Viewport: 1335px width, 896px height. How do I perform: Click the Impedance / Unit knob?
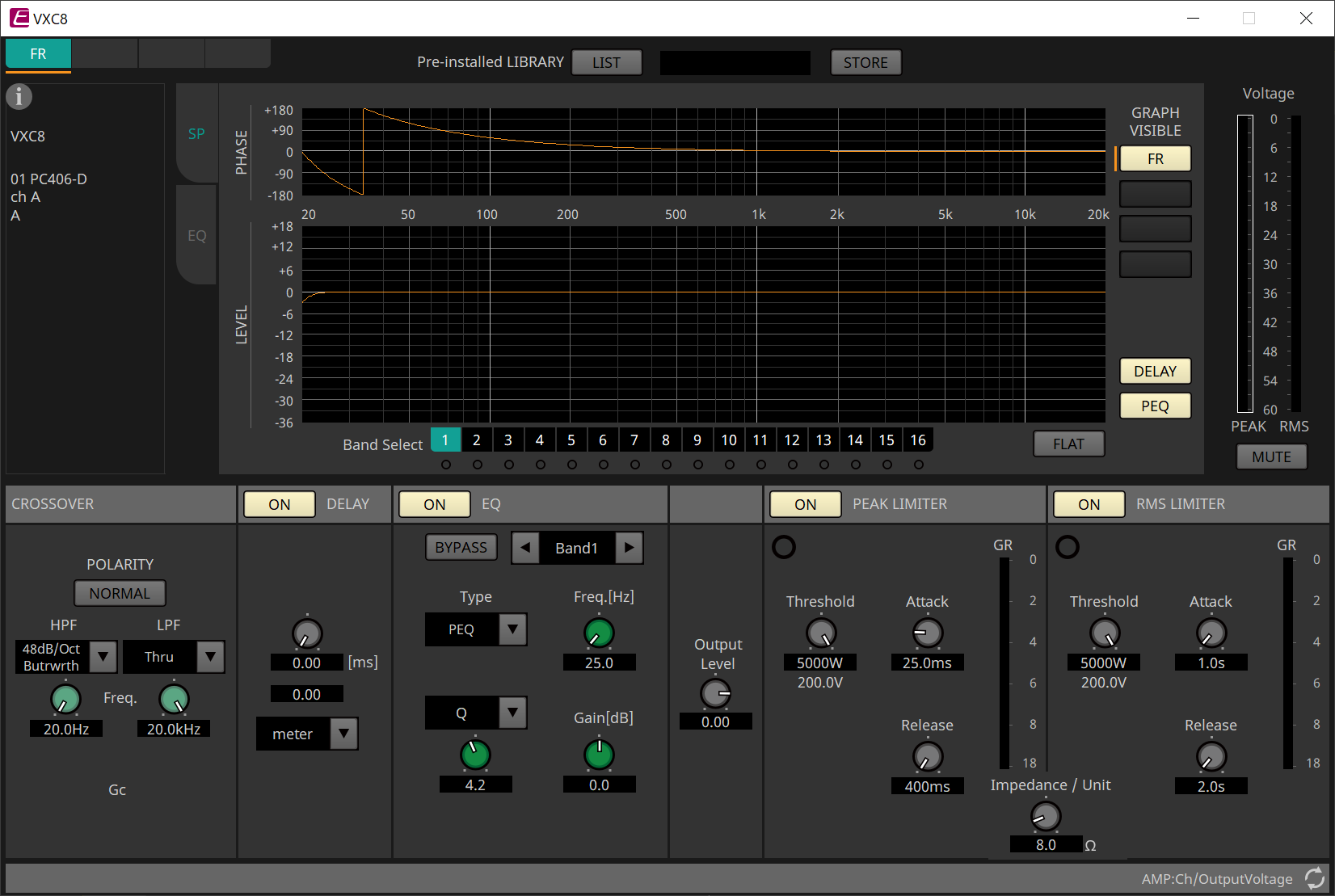(x=1046, y=816)
